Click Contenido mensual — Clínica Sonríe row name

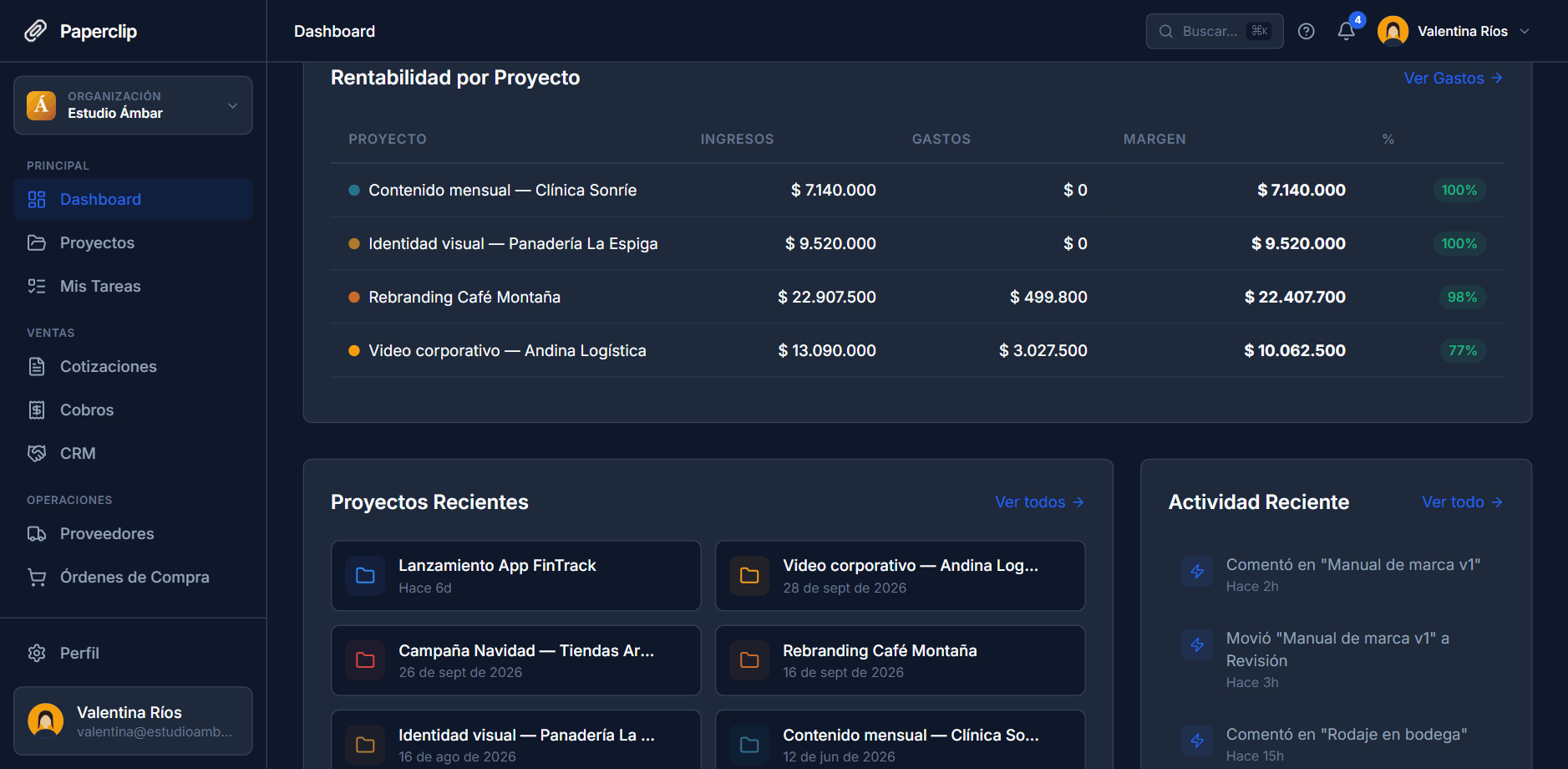point(502,190)
